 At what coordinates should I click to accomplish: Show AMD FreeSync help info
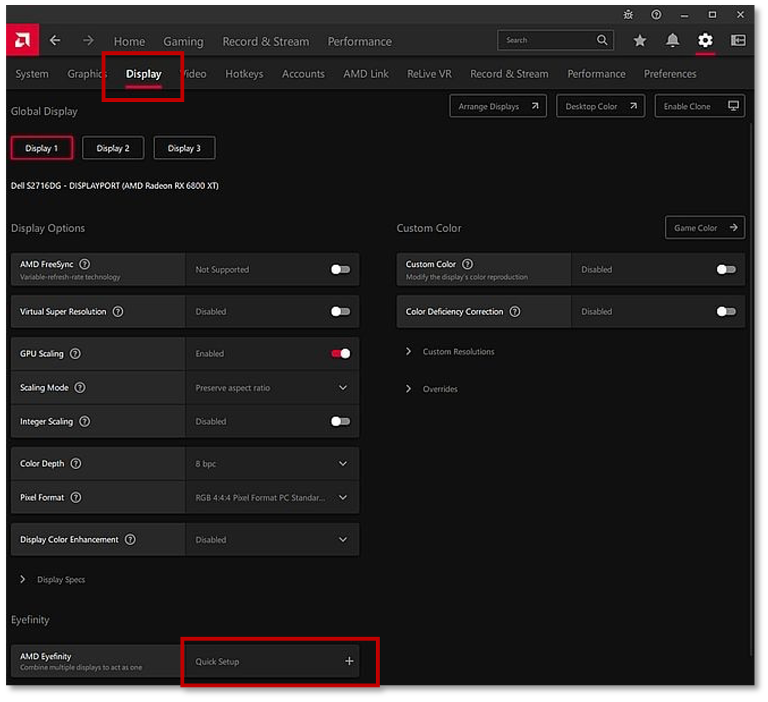[x=85, y=264]
